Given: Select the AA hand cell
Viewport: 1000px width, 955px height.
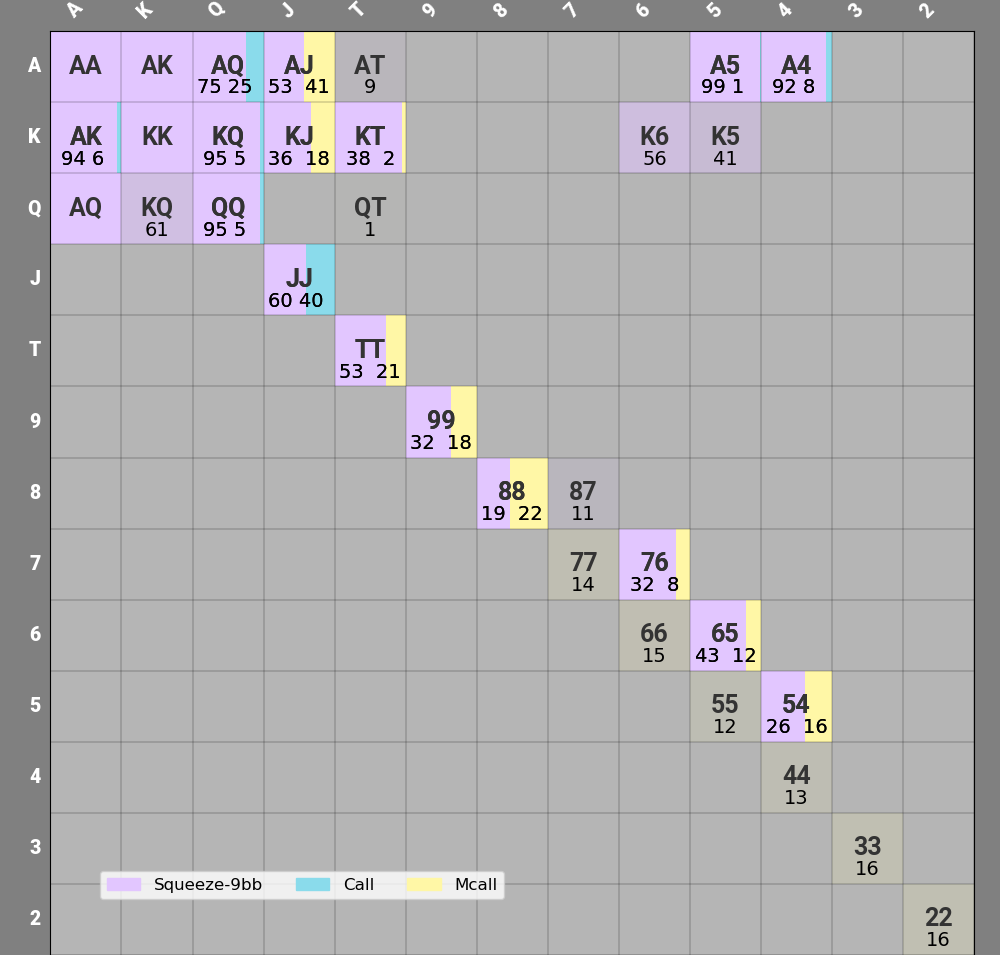Looking at the screenshot, I should point(86,67).
